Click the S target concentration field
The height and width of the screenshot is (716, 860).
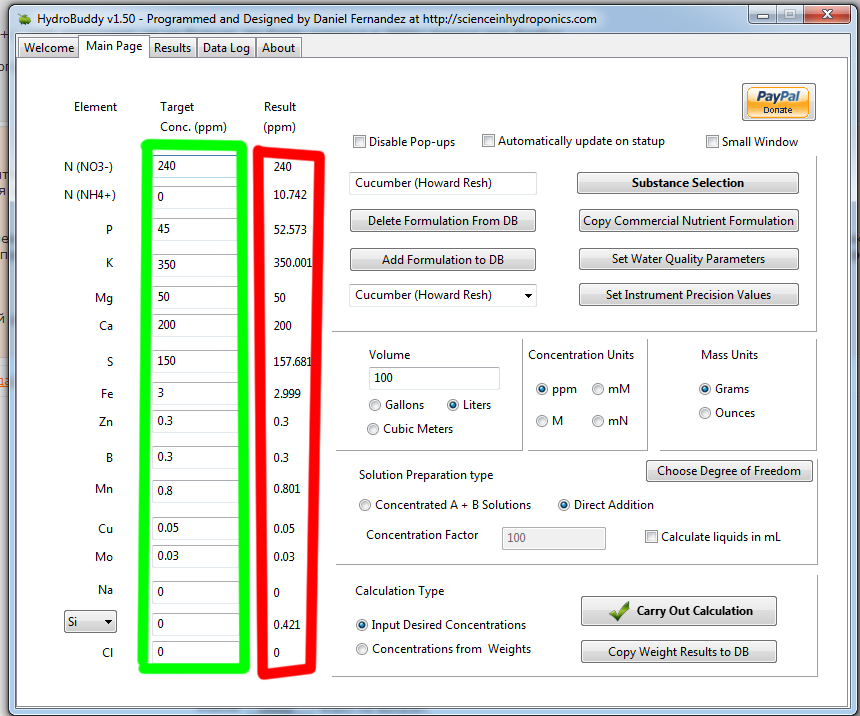(195, 361)
